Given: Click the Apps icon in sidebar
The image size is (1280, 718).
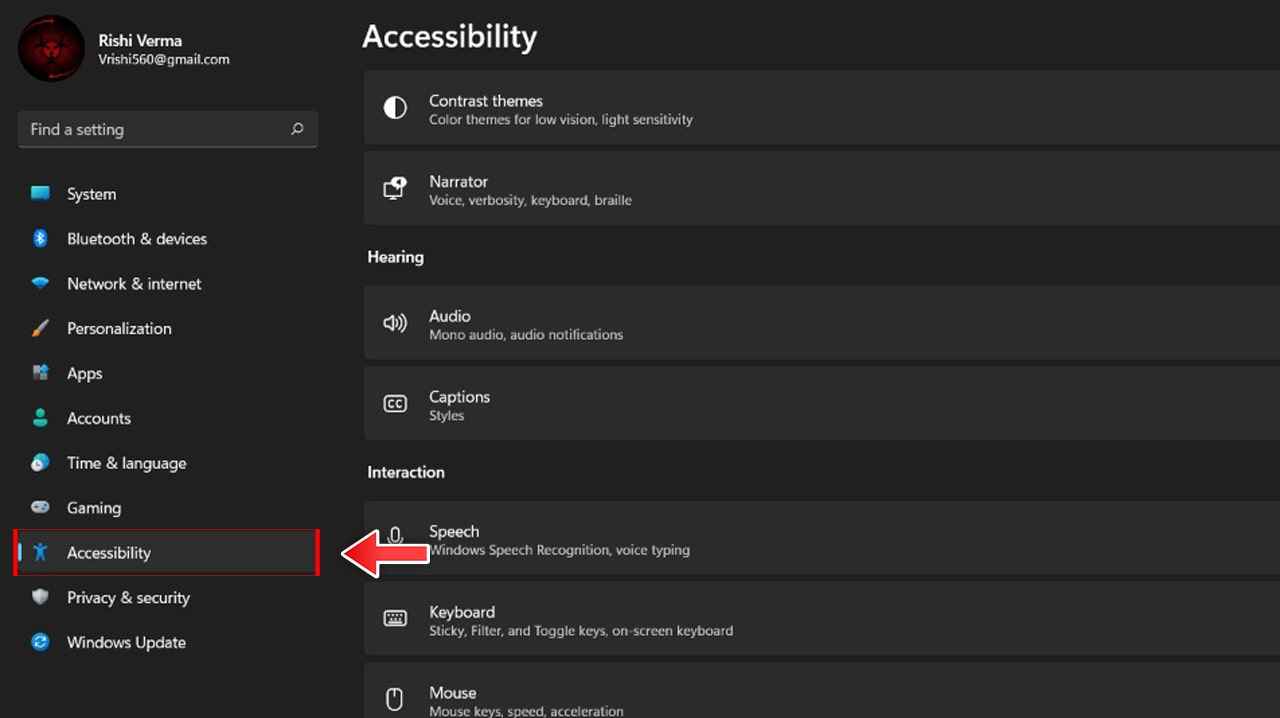Looking at the screenshot, I should pyautogui.click(x=40, y=373).
